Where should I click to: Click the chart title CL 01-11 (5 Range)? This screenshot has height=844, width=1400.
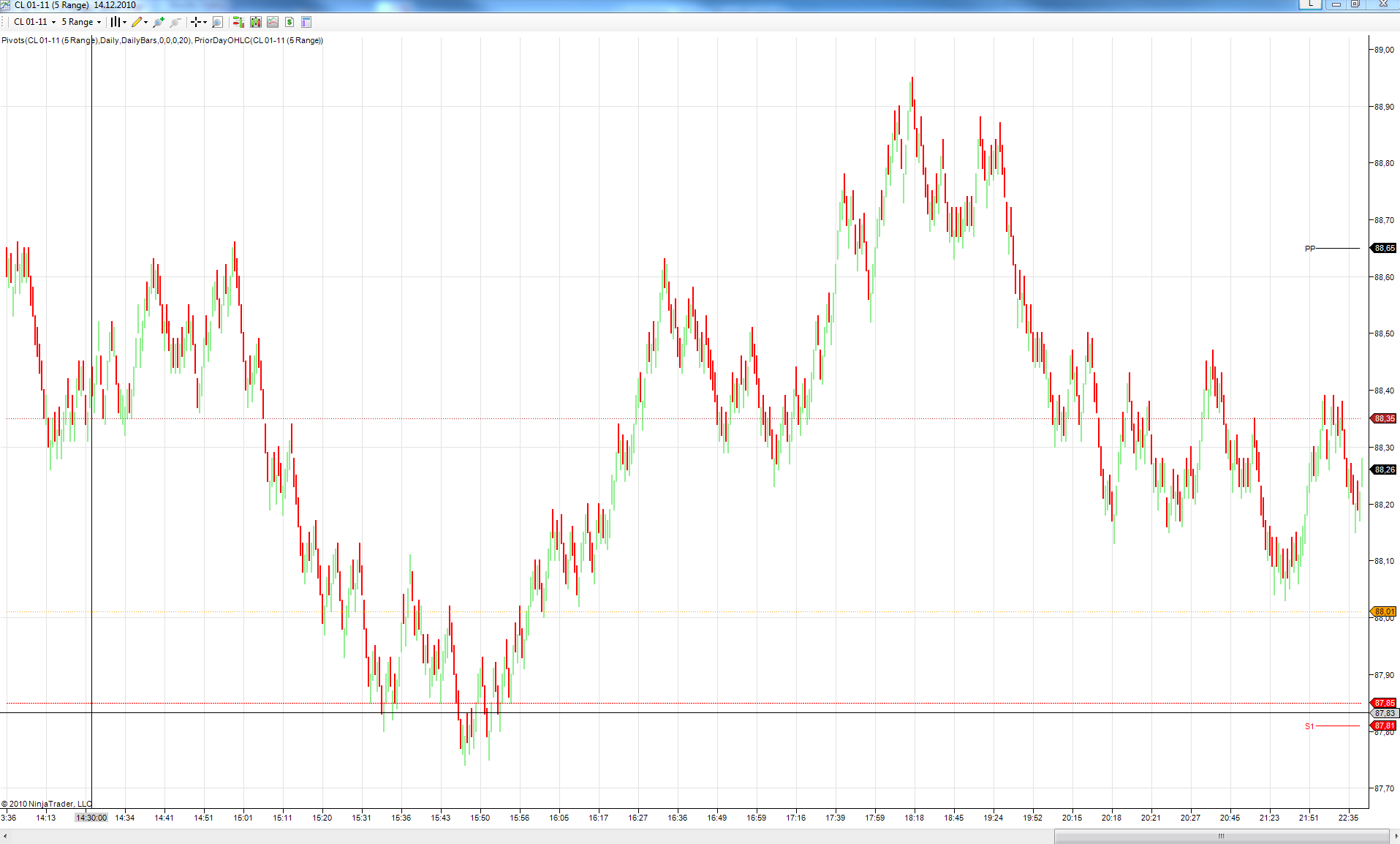(x=52, y=5)
